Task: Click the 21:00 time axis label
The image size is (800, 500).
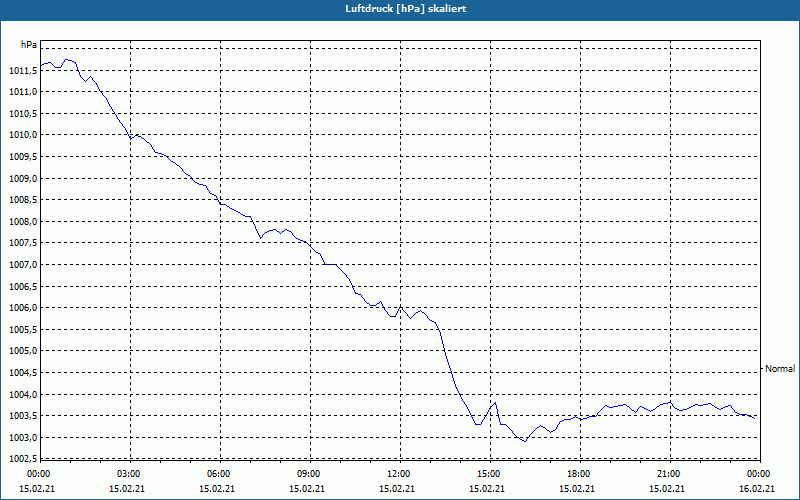Action: coord(668,474)
